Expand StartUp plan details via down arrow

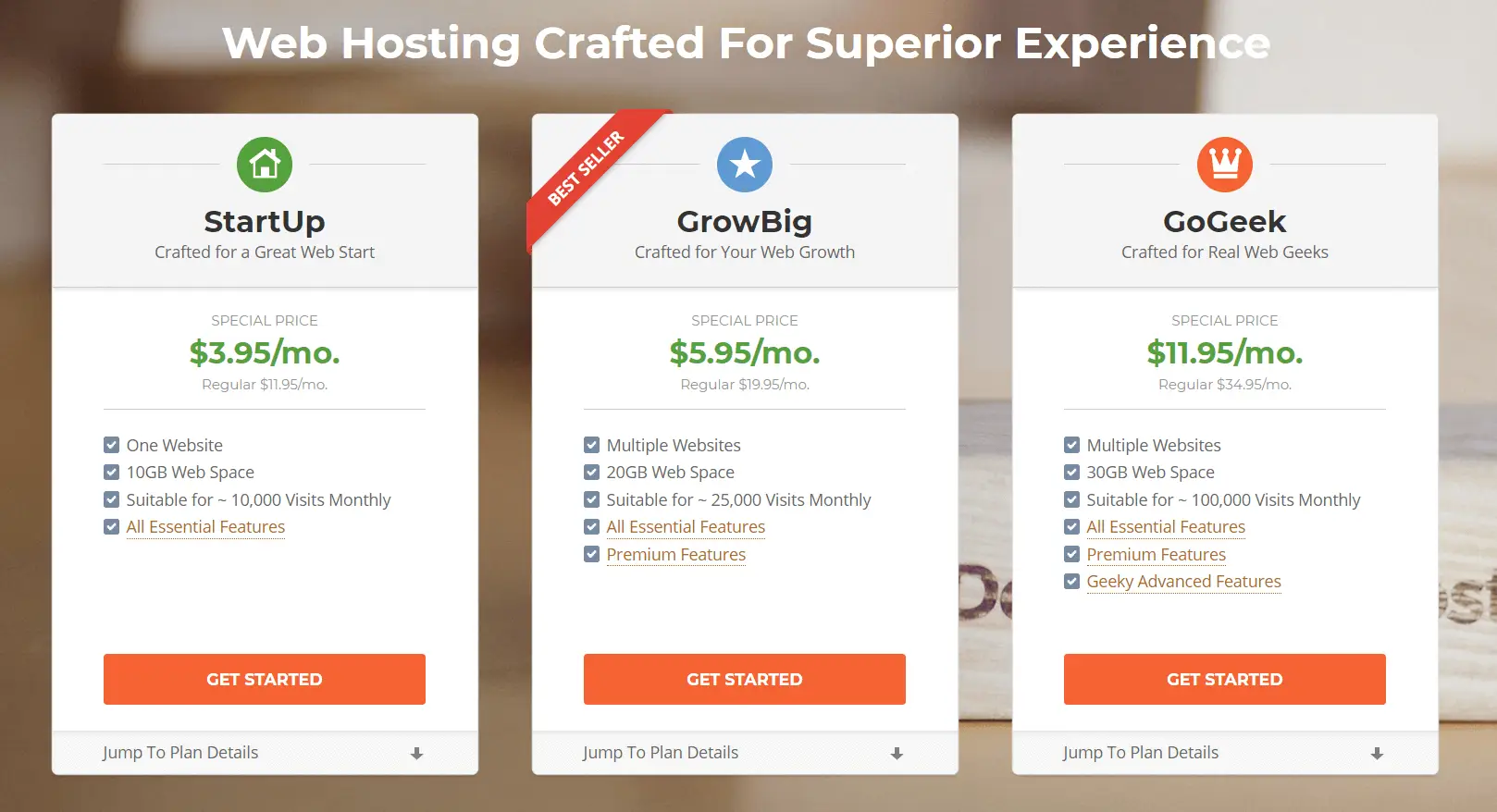click(416, 752)
